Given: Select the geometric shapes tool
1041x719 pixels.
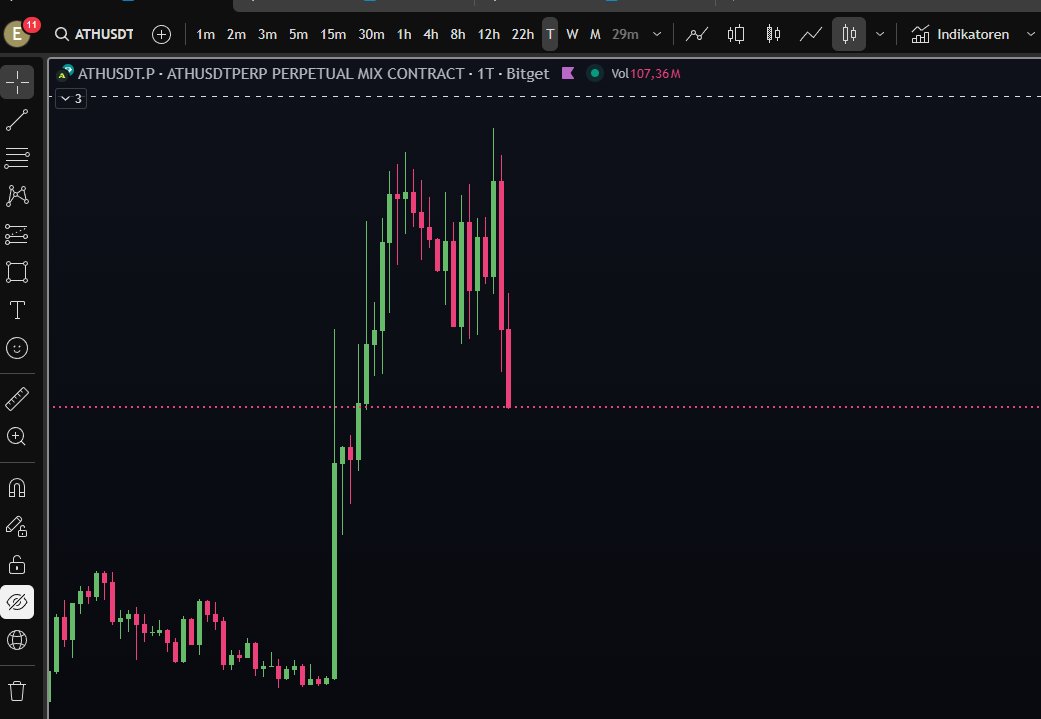Looking at the screenshot, I should coord(17,272).
